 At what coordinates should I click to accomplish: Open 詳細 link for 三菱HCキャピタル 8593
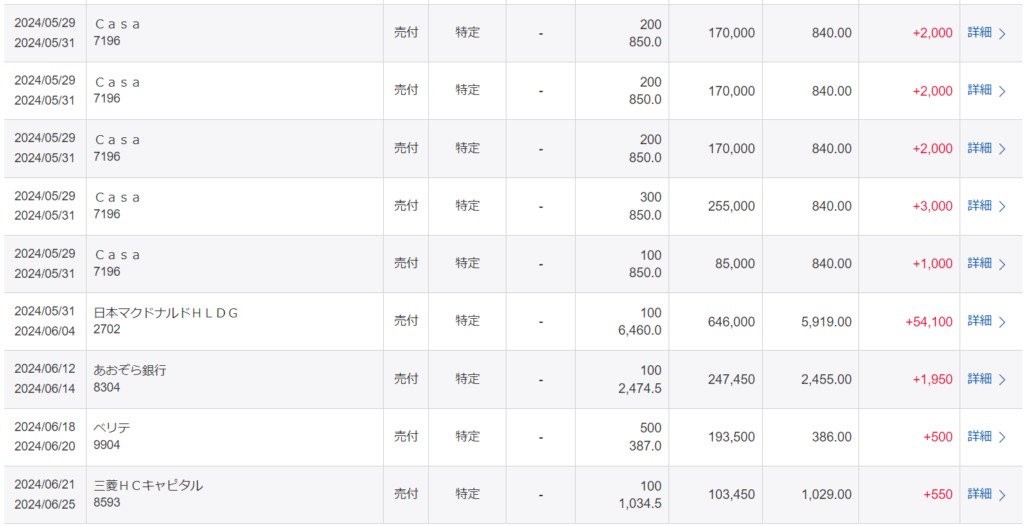[x=979, y=494]
